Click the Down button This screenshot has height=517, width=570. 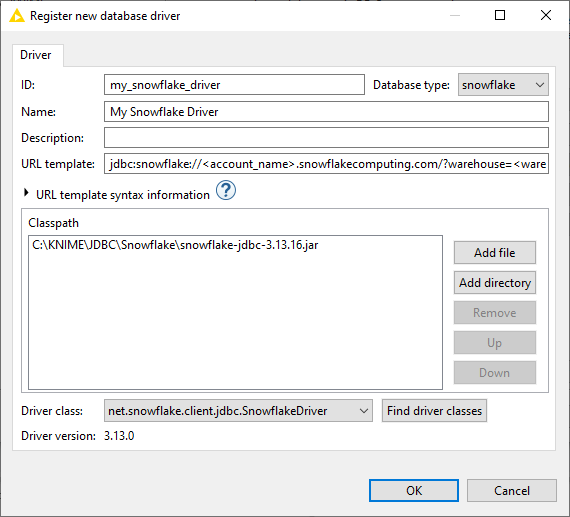pyautogui.click(x=494, y=373)
